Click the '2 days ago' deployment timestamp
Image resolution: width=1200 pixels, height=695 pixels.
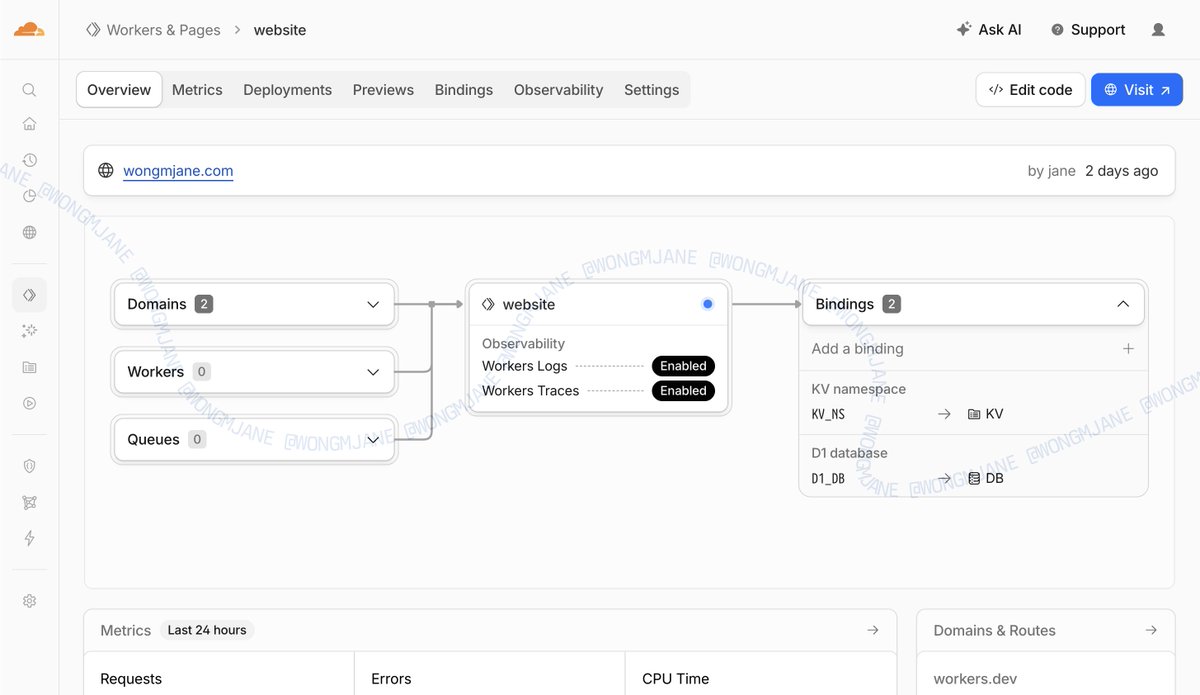tap(1122, 171)
